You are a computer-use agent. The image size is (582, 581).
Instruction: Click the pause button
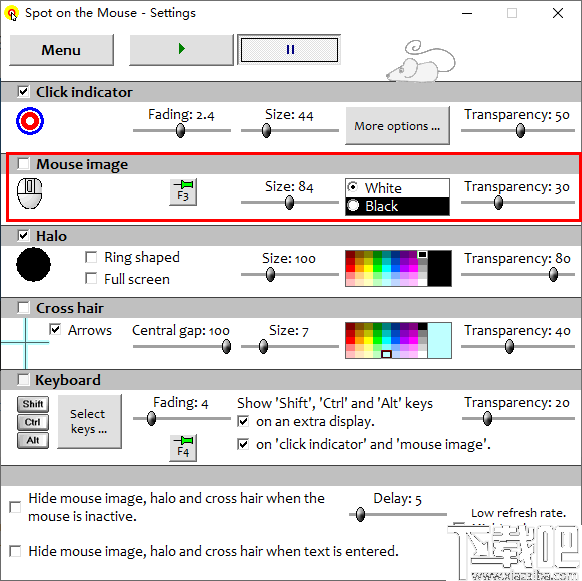pyautogui.click(x=289, y=50)
